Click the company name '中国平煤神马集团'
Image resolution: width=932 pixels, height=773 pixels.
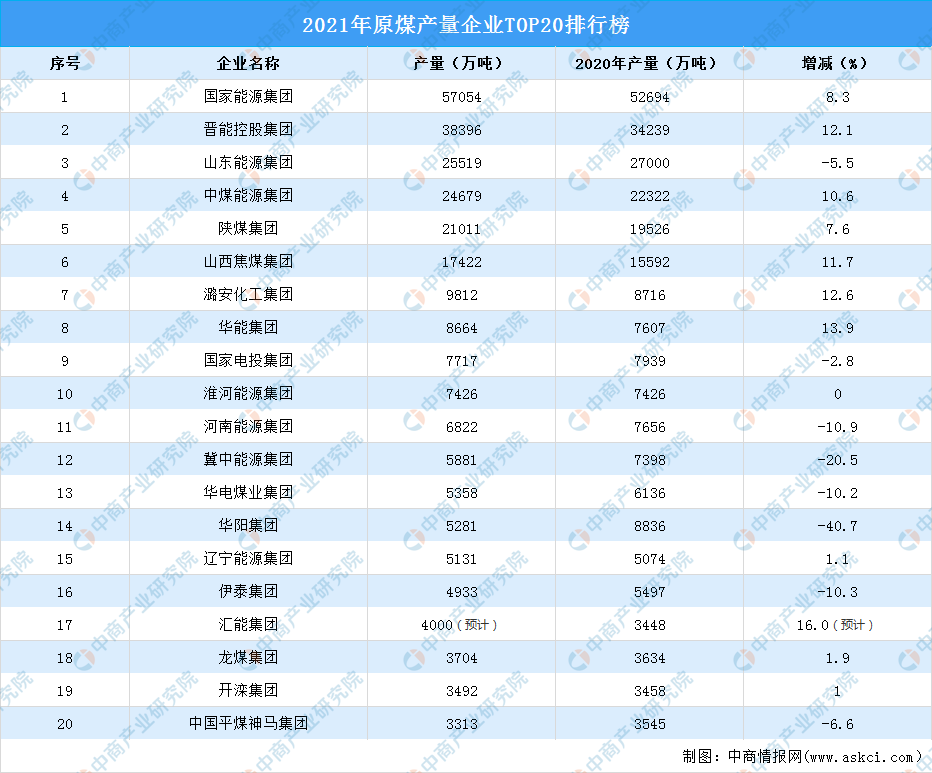coord(248,724)
